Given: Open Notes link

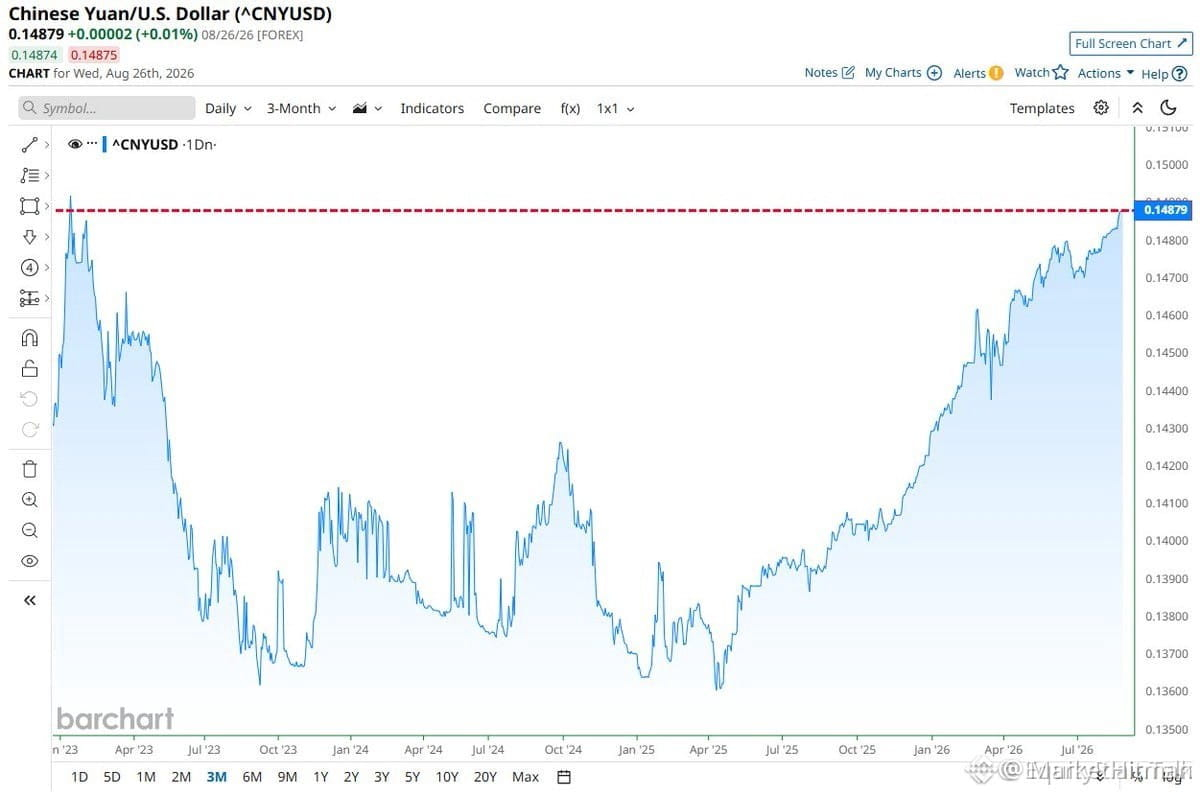Looking at the screenshot, I should pos(830,73).
